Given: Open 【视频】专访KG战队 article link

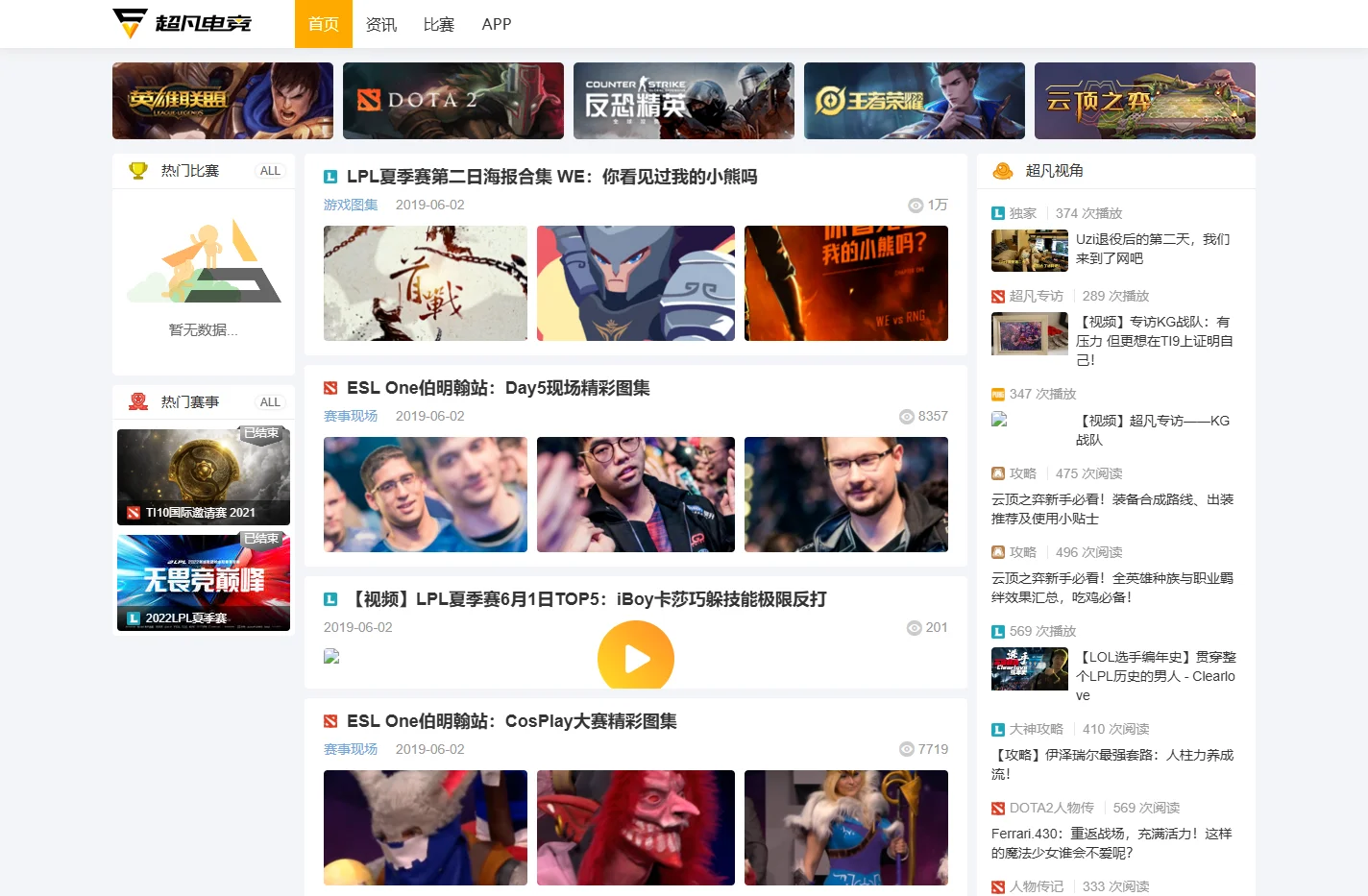Looking at the screenshot, I should [1155, 341].
